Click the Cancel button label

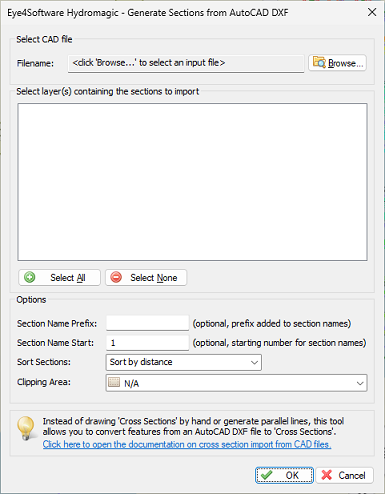click(352, 475)
